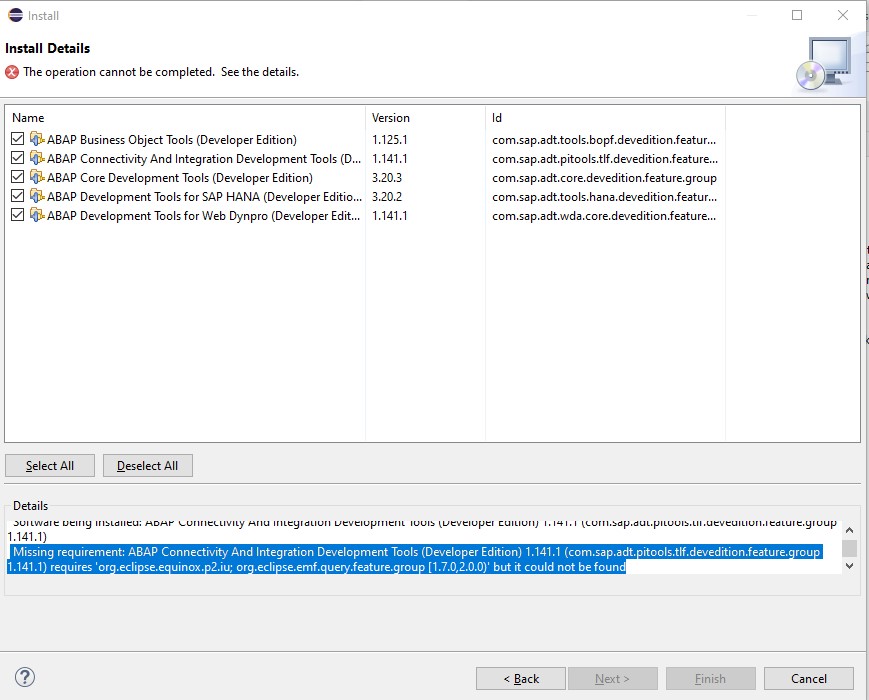The width and height of the screenshot is (869, 700).
Task: Click the Deselect All button
Action: point(147,466)
